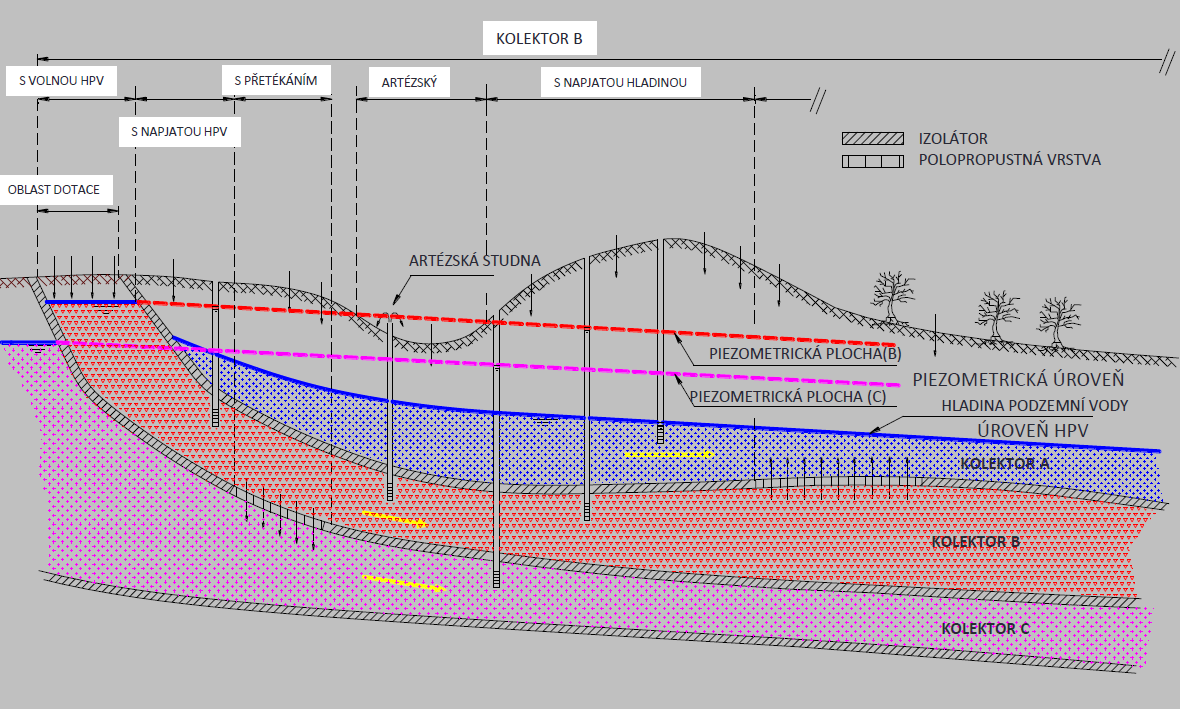Select the ARTÉZSKÝ zone label

[x=409, y=82]
